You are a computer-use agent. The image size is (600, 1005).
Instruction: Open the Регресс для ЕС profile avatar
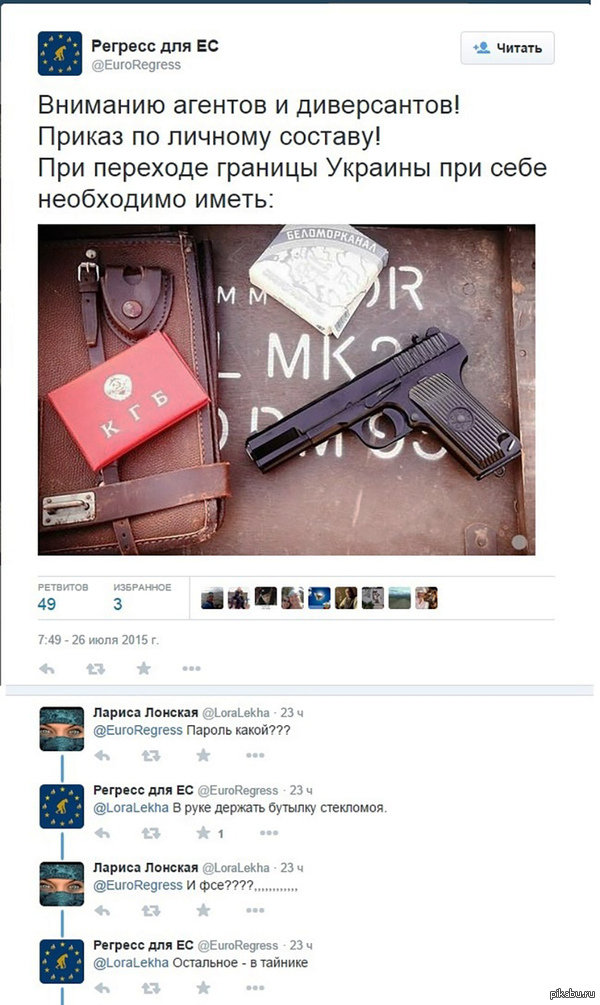(x=60, y=54)
